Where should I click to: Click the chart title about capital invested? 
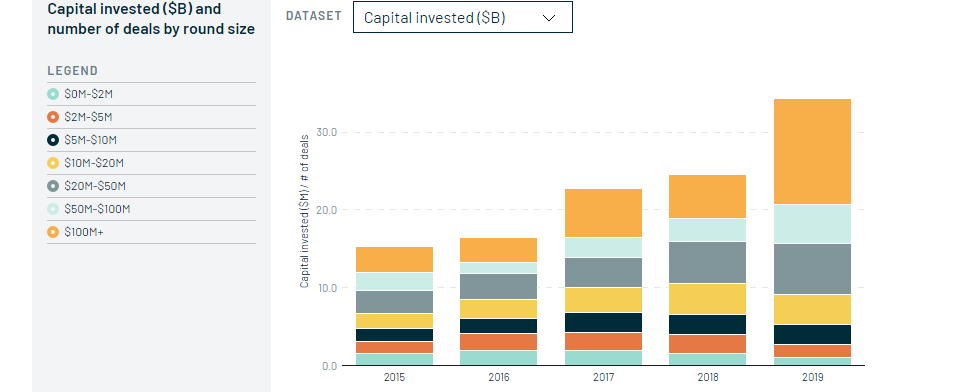click(151, 19)
